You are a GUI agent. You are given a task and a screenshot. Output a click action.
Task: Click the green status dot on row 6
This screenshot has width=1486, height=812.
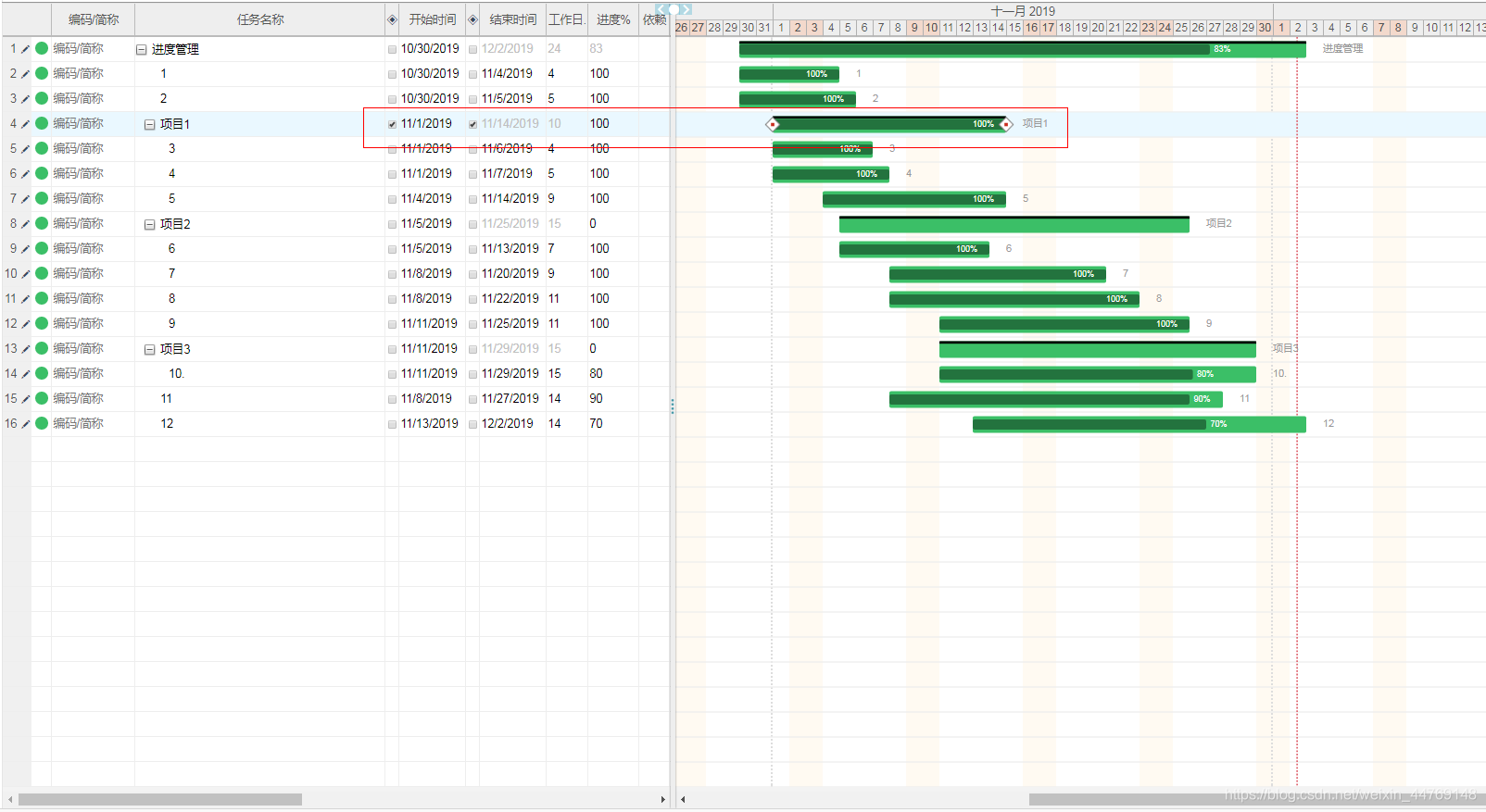(x=42, y=173)
